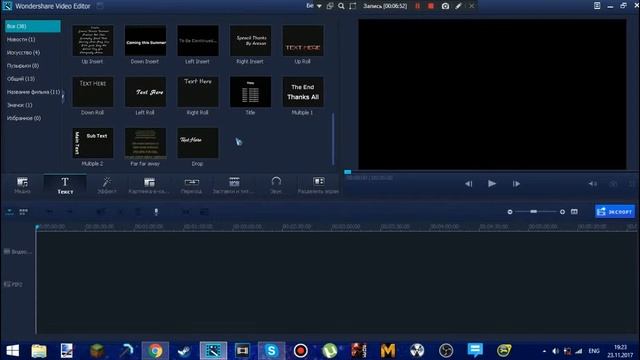Click the recording bar crop-region icon
The image size is (640, 360).
(x=353, y=6)
